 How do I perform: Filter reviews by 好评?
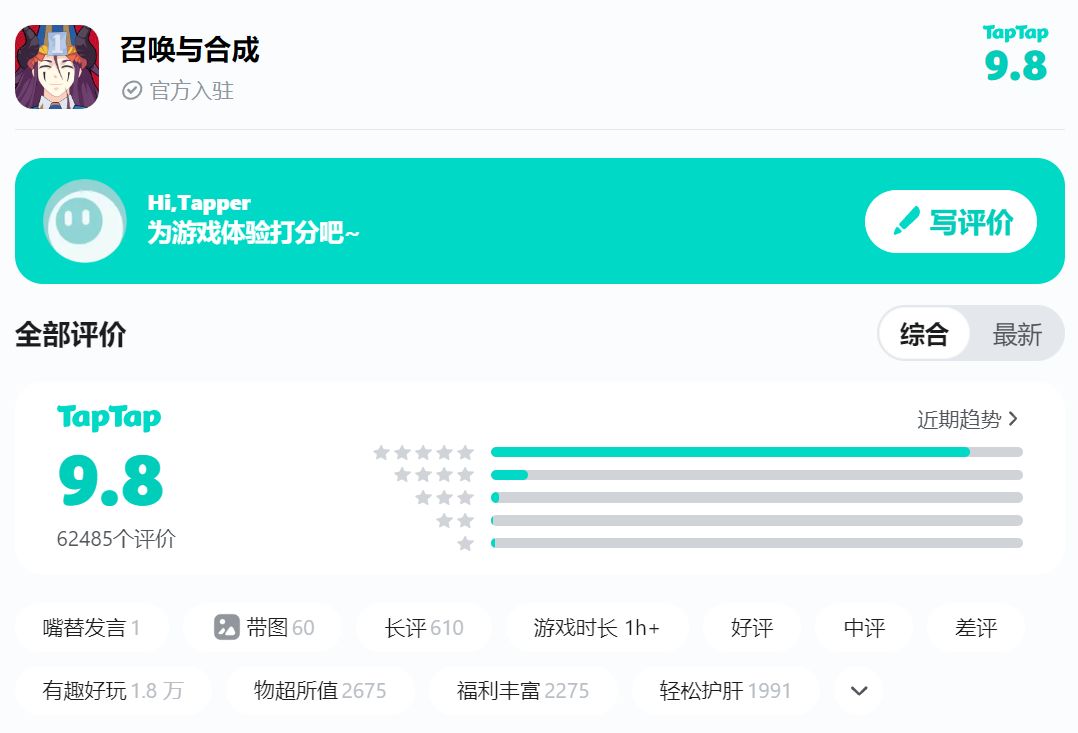pyautogui.click(x=752, y=628)
